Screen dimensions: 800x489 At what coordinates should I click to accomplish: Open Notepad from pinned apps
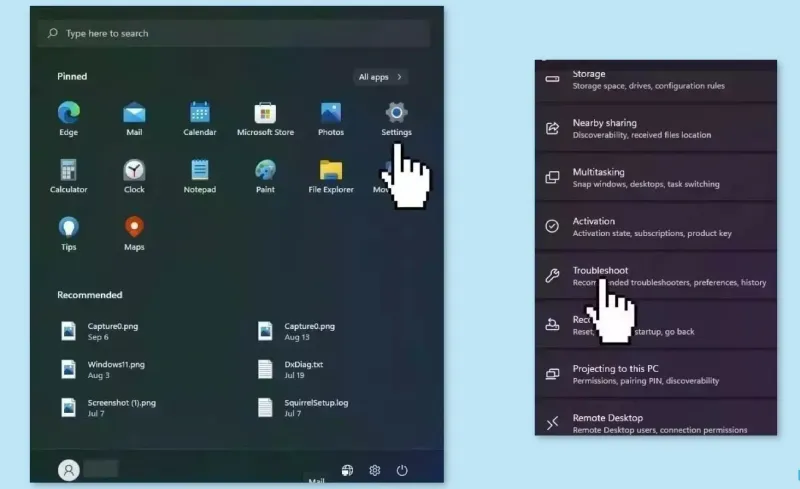[199, 170]
